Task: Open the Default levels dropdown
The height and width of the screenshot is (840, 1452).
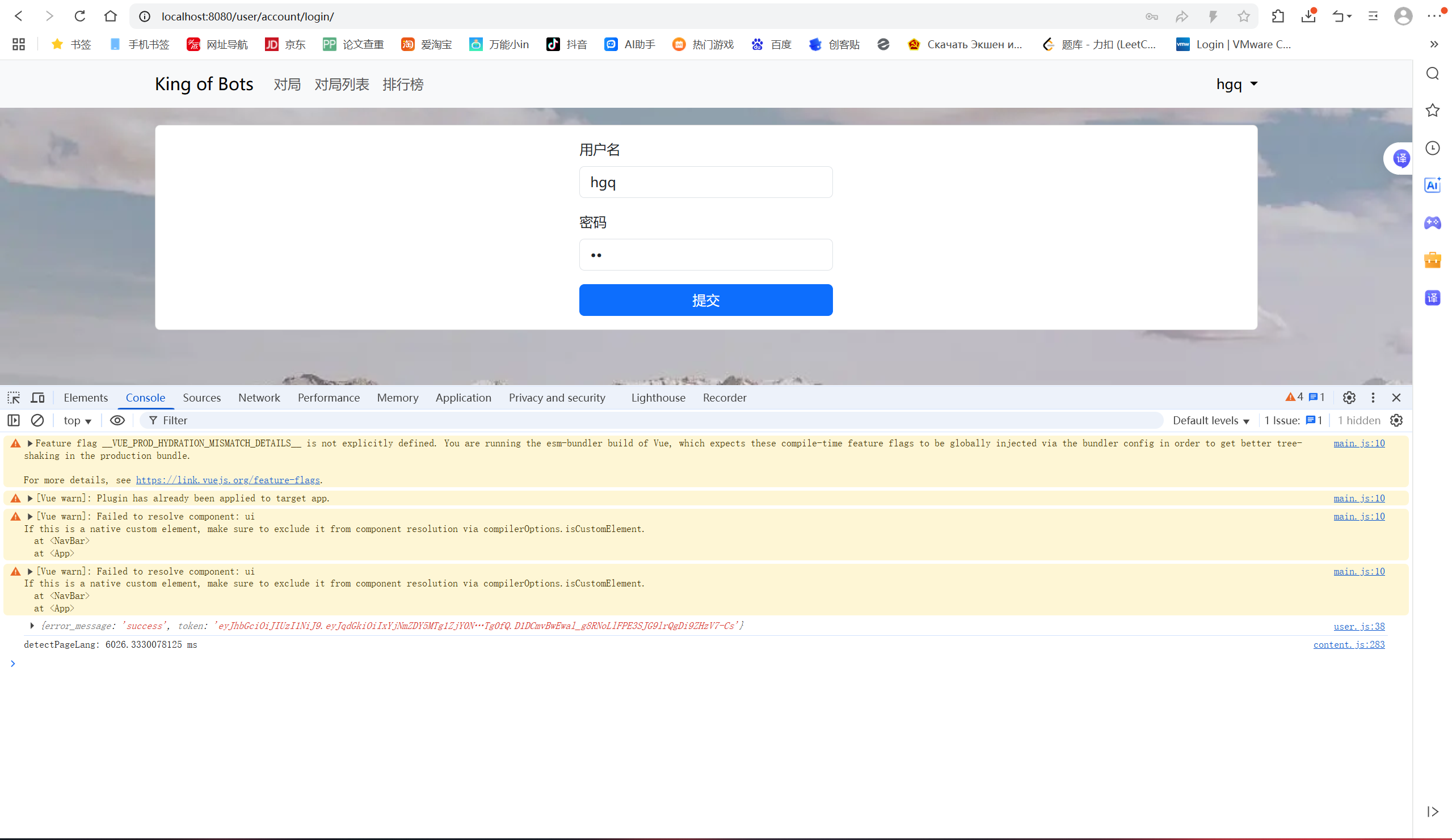Action: (x=1211, y=421)
